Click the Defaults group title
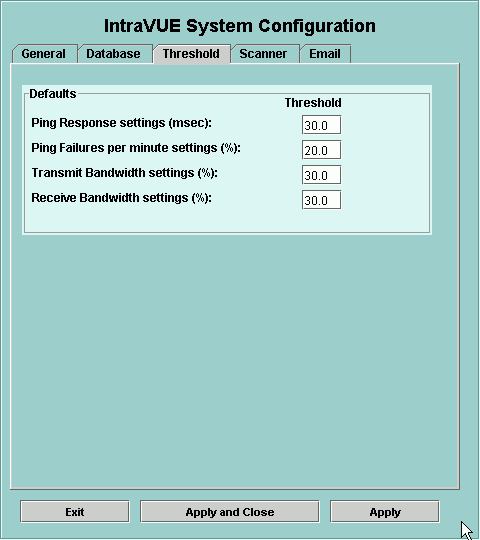The width and height of the screenshot is (480, 540). pyautogui.click(x=53, y=94)
